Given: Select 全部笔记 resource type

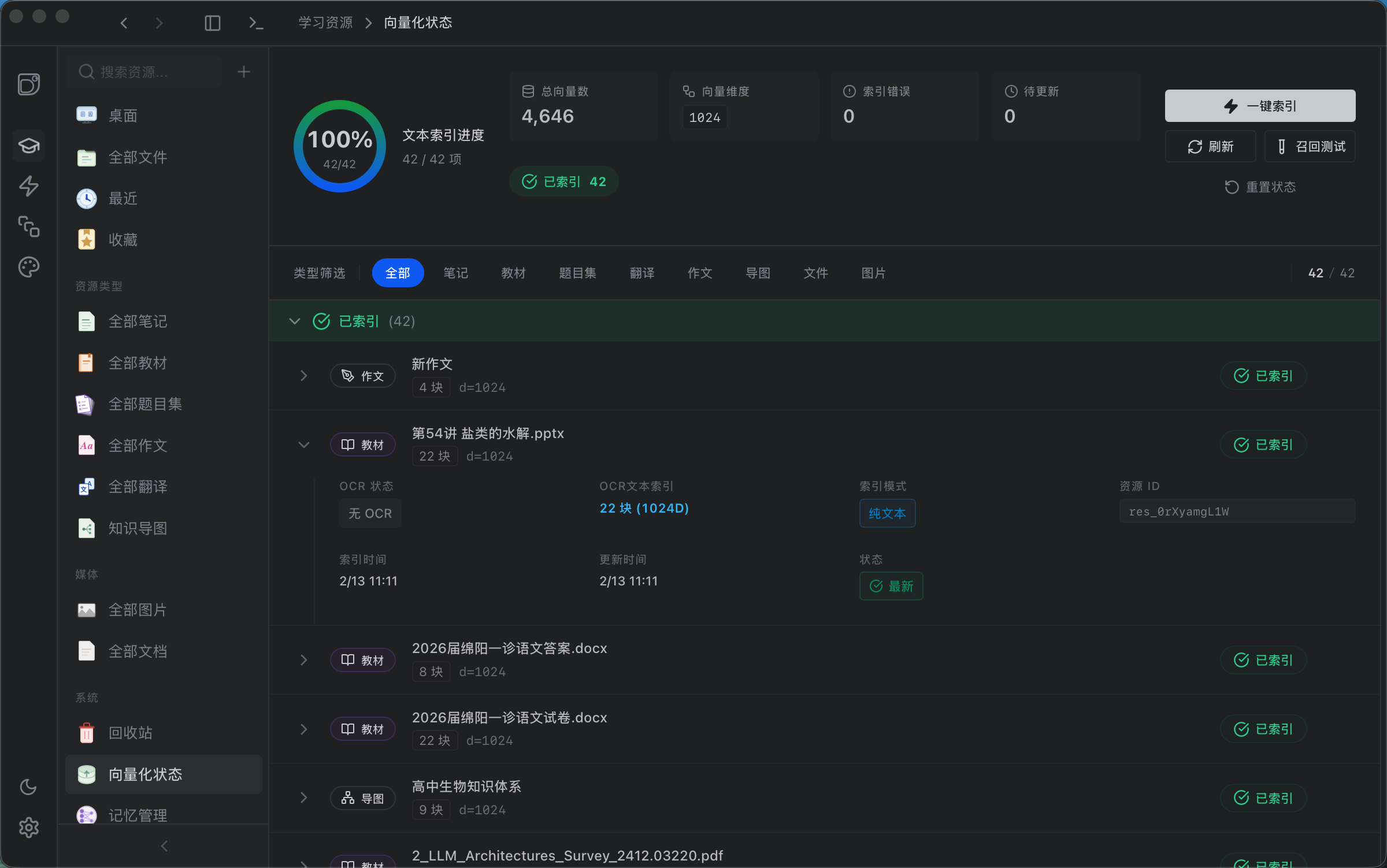Looking at the screenshot, I should tap(164, 321).
